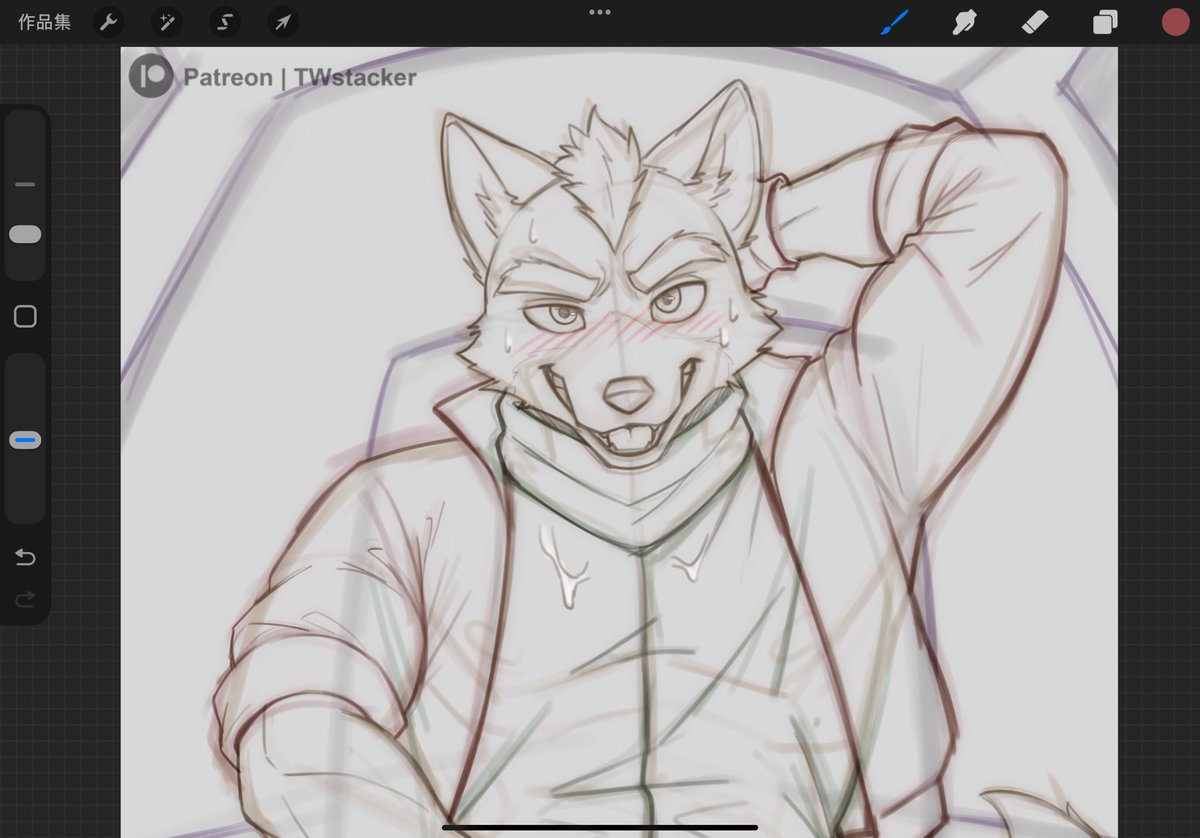Viewport: 1200px width, 838px height.
Task: Open the Adjustments magic wand menu
Action: 166,22
